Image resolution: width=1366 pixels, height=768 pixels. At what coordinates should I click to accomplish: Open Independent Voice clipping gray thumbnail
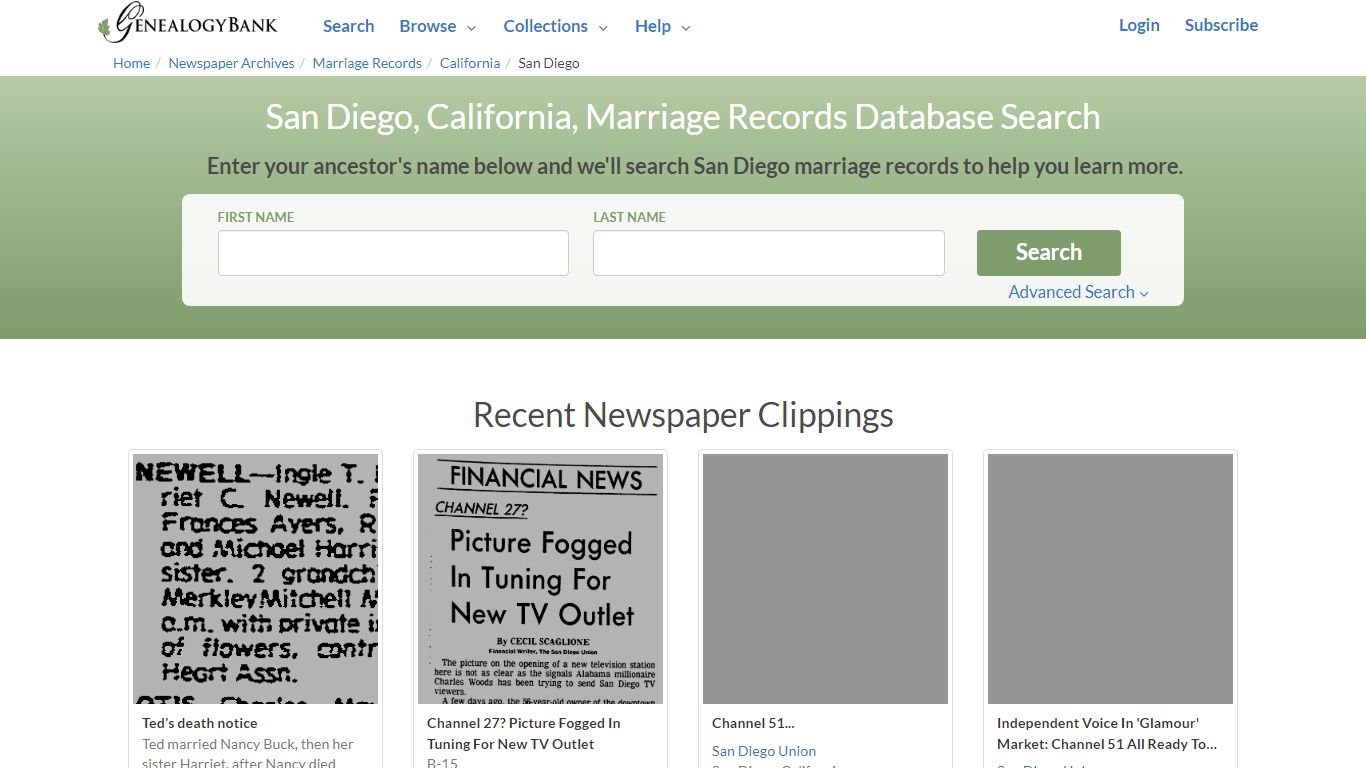[x=1110, y=579]
